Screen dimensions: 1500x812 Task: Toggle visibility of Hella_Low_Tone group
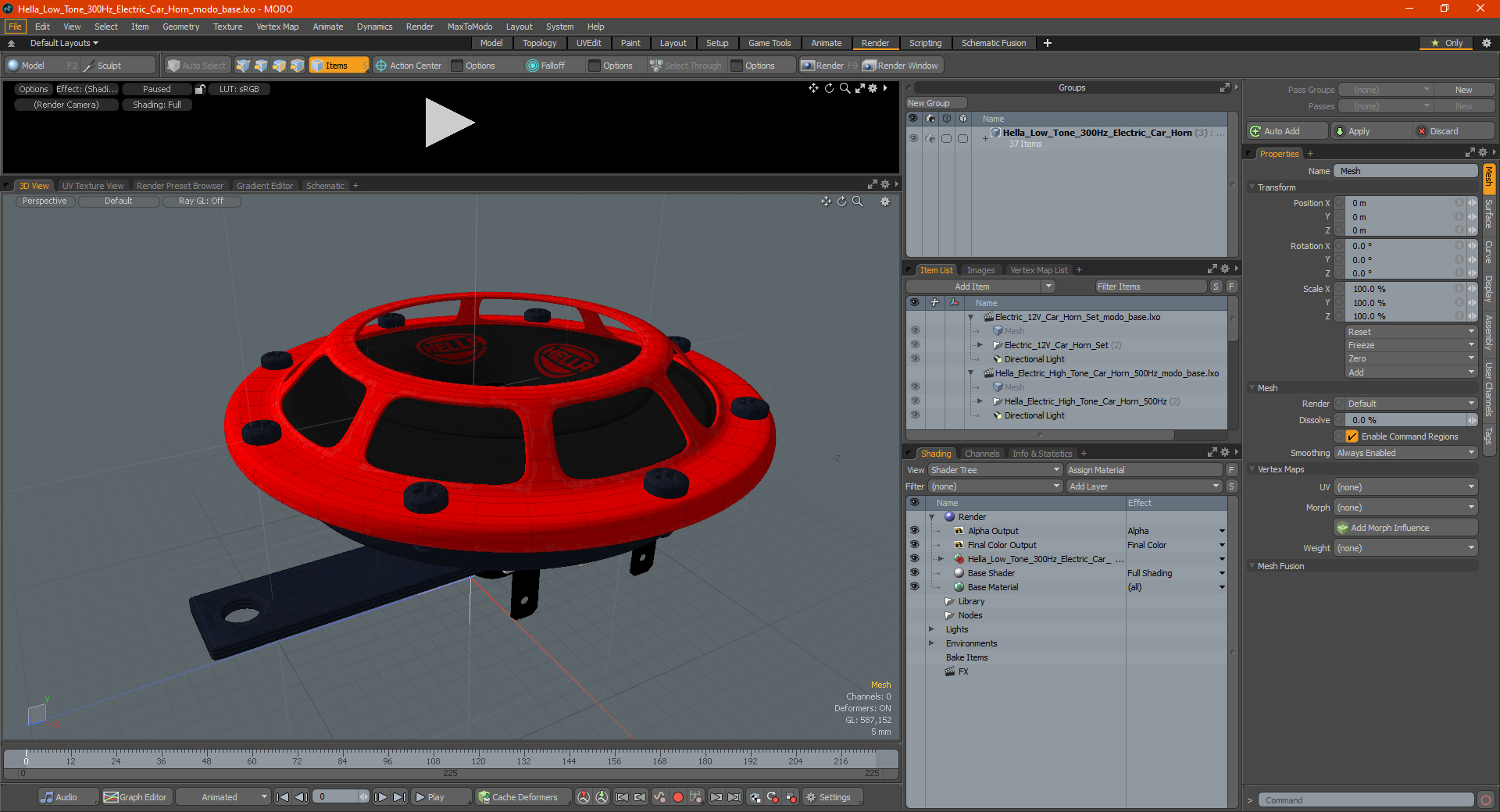coord(913,138)
